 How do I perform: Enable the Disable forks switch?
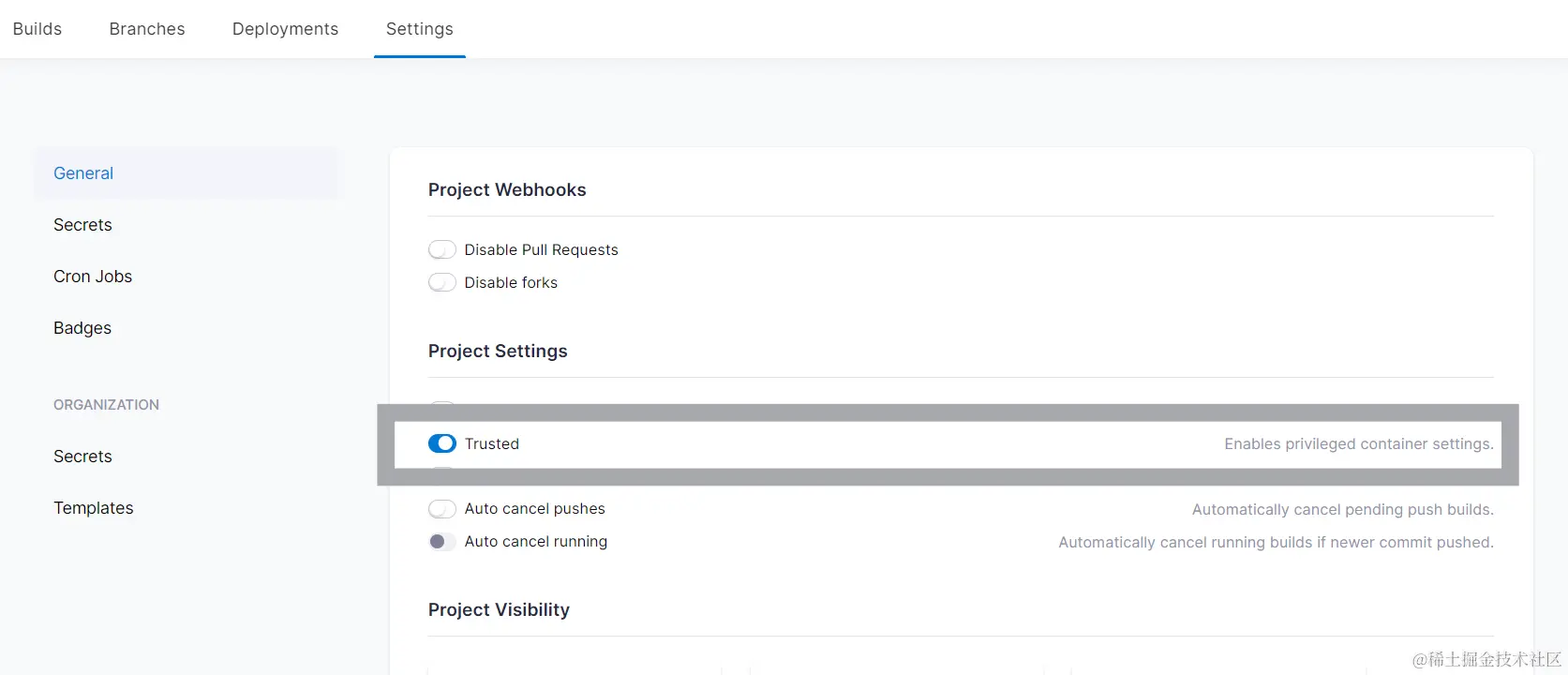coord(442,282)
